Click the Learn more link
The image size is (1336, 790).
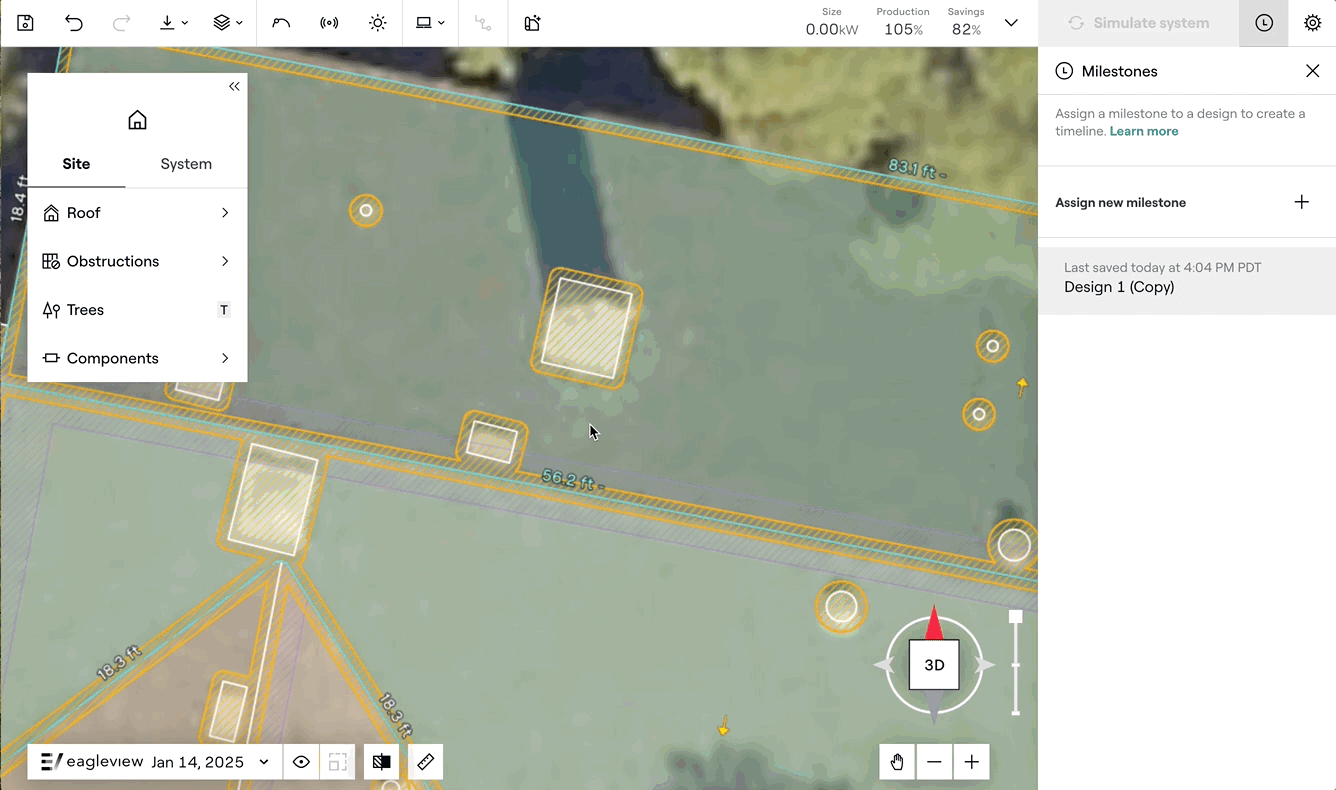(1143, 131)
